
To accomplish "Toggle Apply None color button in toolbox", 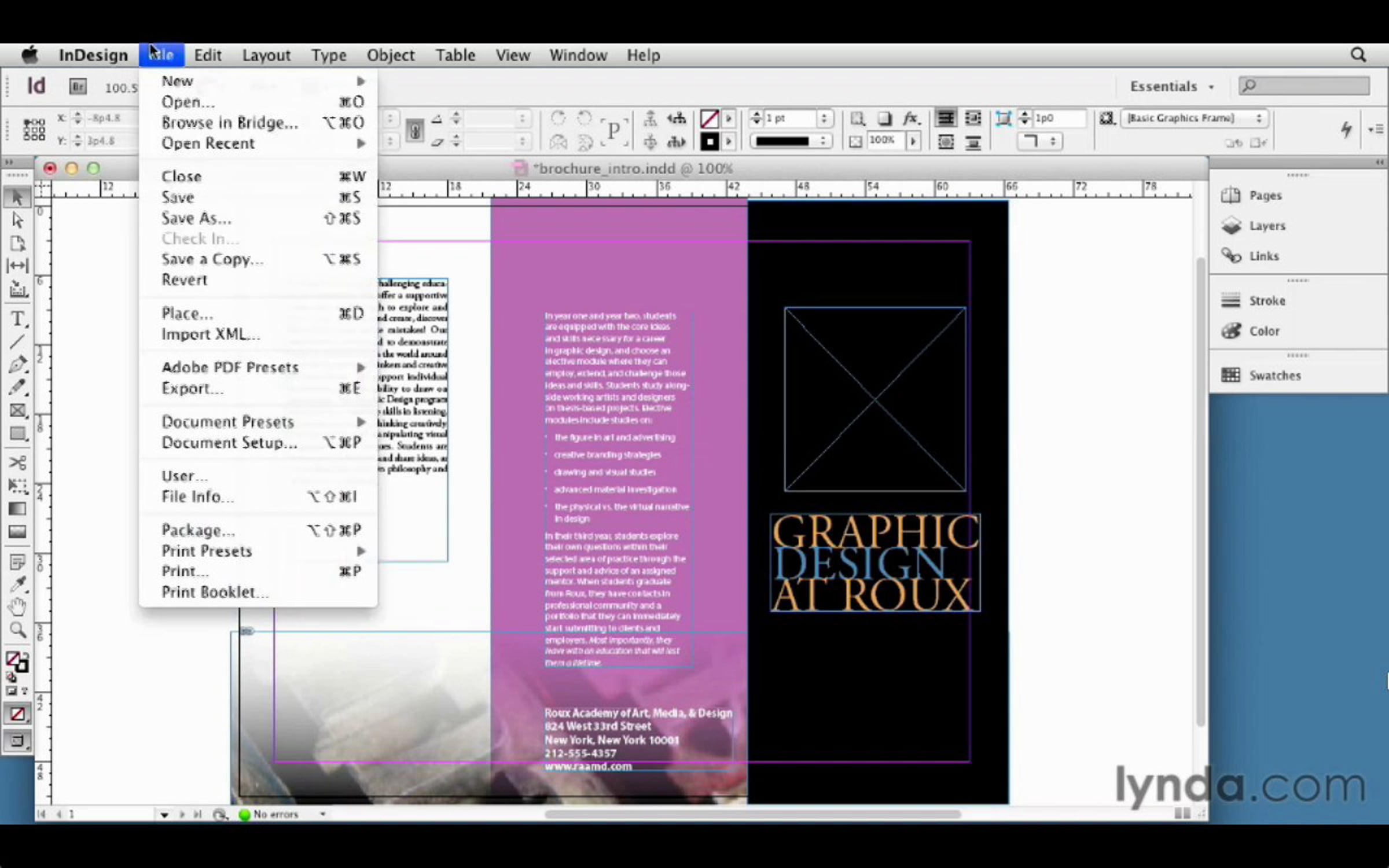I will (x=17, y=714).
